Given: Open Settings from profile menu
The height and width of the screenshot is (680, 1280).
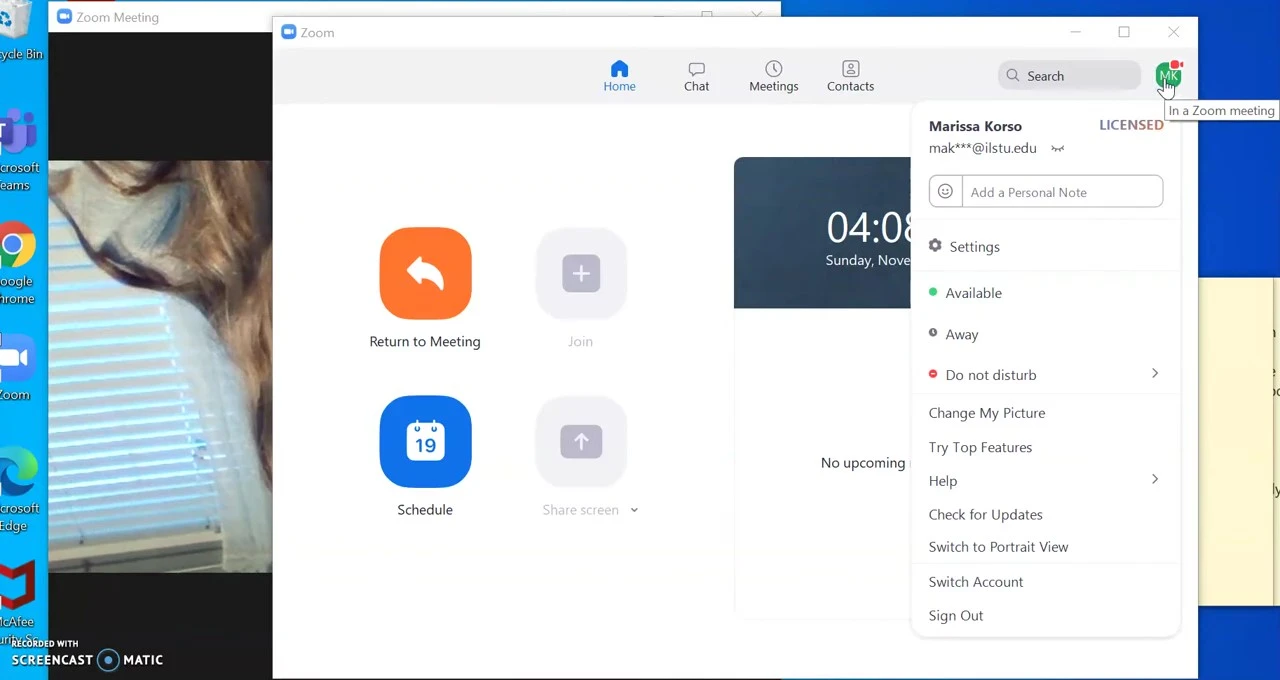Looking at the screenshot, I should (973, 247).
